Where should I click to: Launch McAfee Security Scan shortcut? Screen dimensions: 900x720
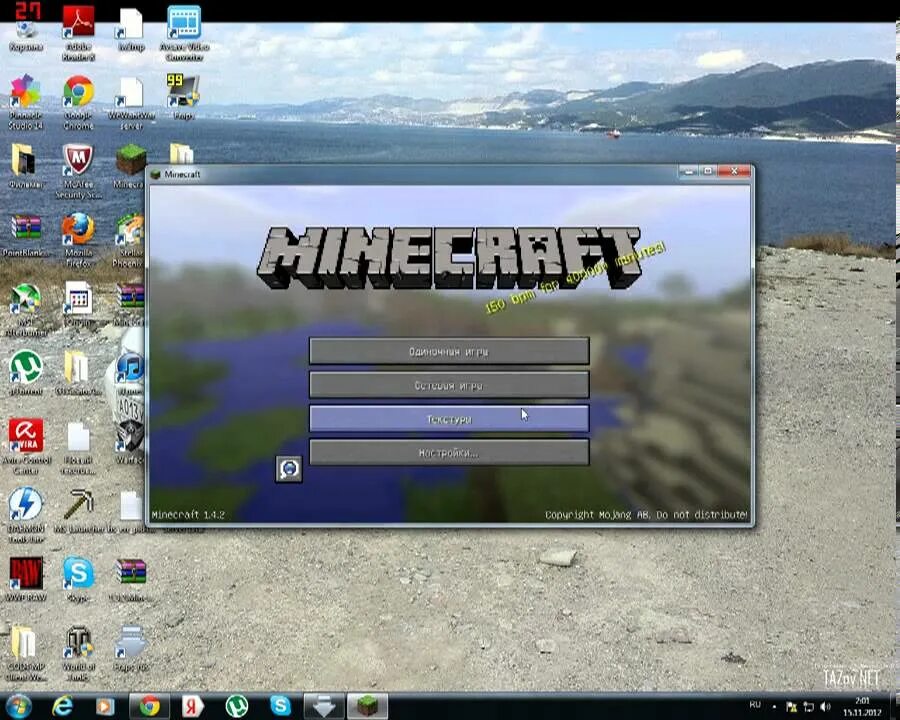79,171
